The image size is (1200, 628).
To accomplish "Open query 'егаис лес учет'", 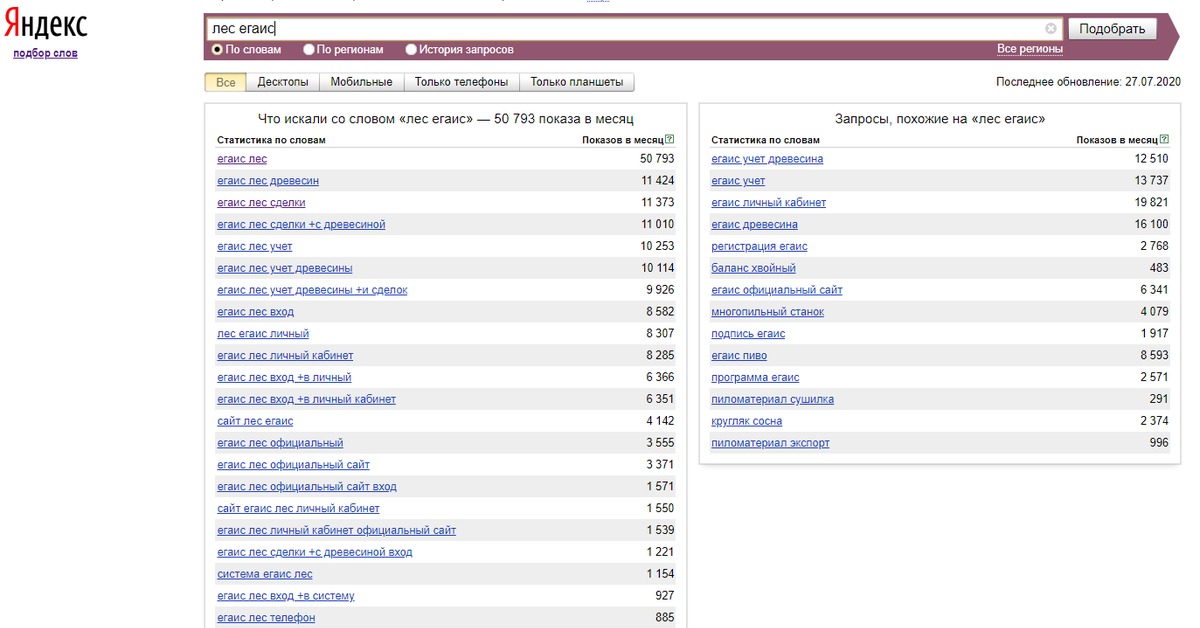I will point(255,246).
